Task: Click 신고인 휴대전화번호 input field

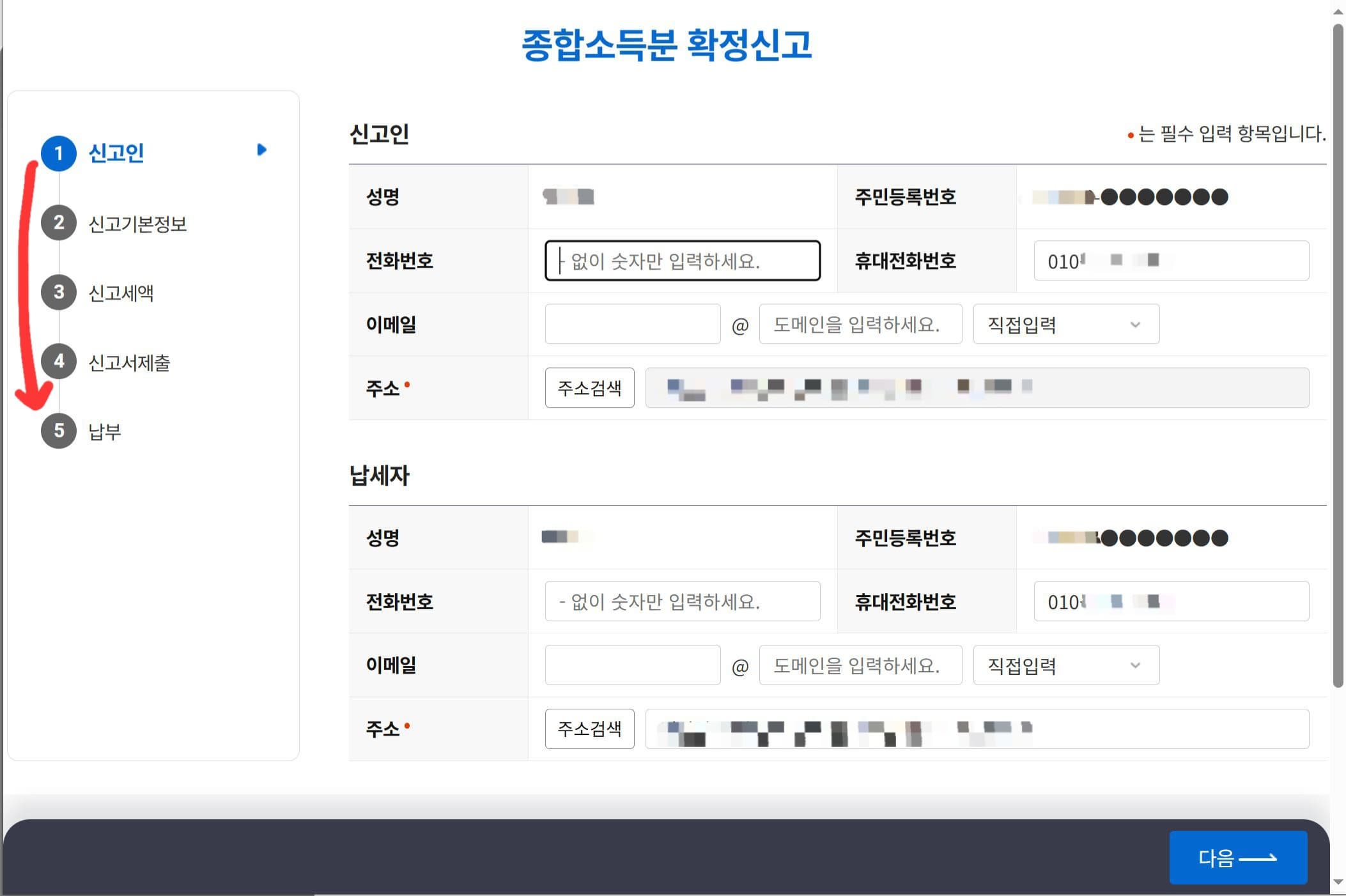Action: pos(1171,261)
